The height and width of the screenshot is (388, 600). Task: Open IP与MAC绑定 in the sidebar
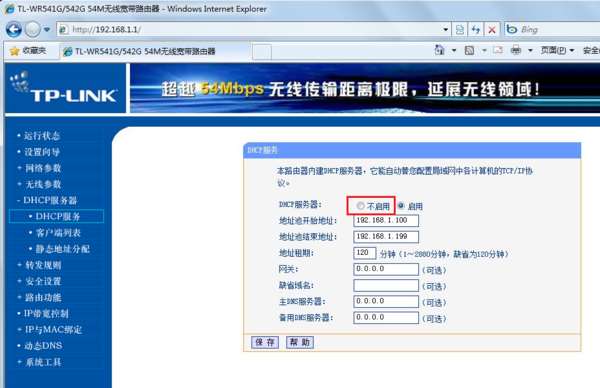[53, 329]
